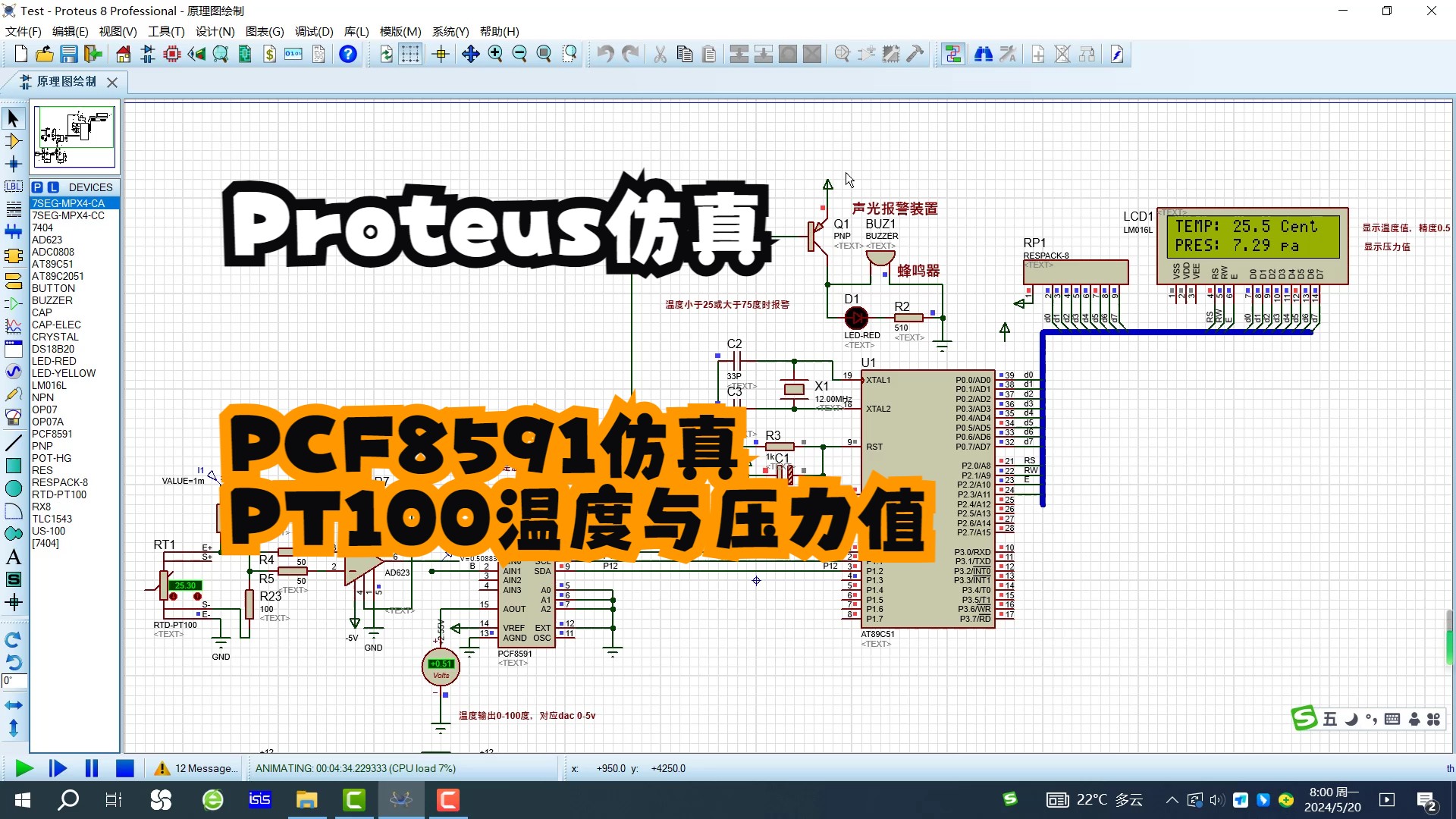Open the Sogou input method taskbar icon
1456x819 pixels.
(x=1009, y=799)
